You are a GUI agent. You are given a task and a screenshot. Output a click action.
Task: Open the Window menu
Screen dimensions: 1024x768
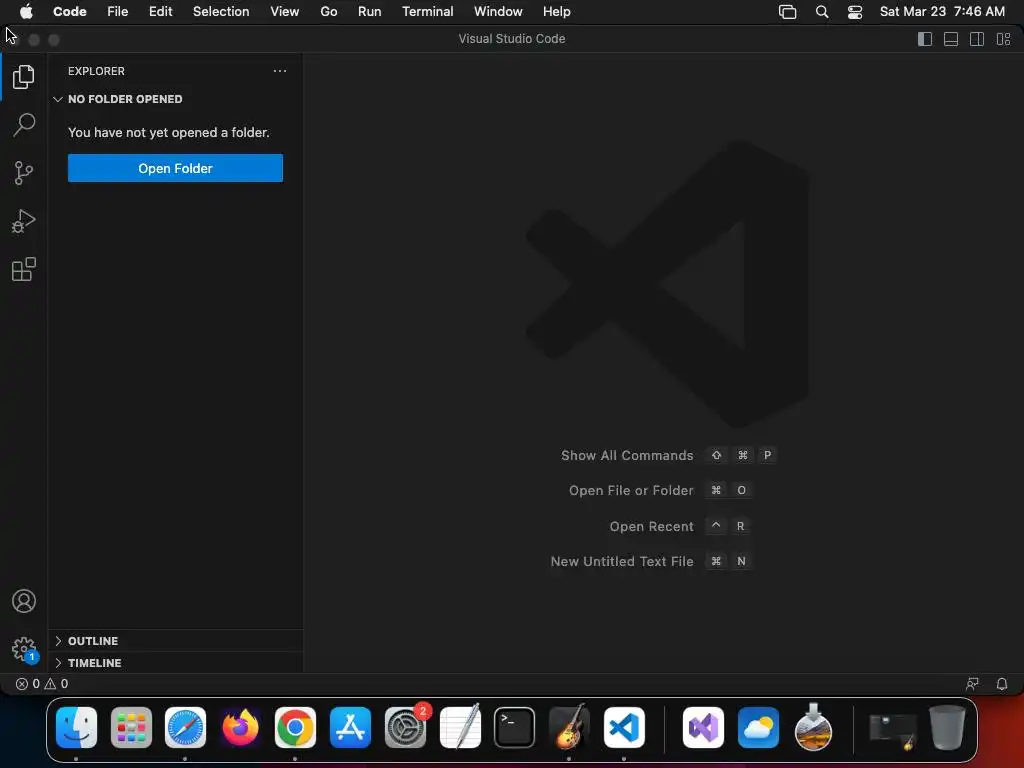[498, 12]
